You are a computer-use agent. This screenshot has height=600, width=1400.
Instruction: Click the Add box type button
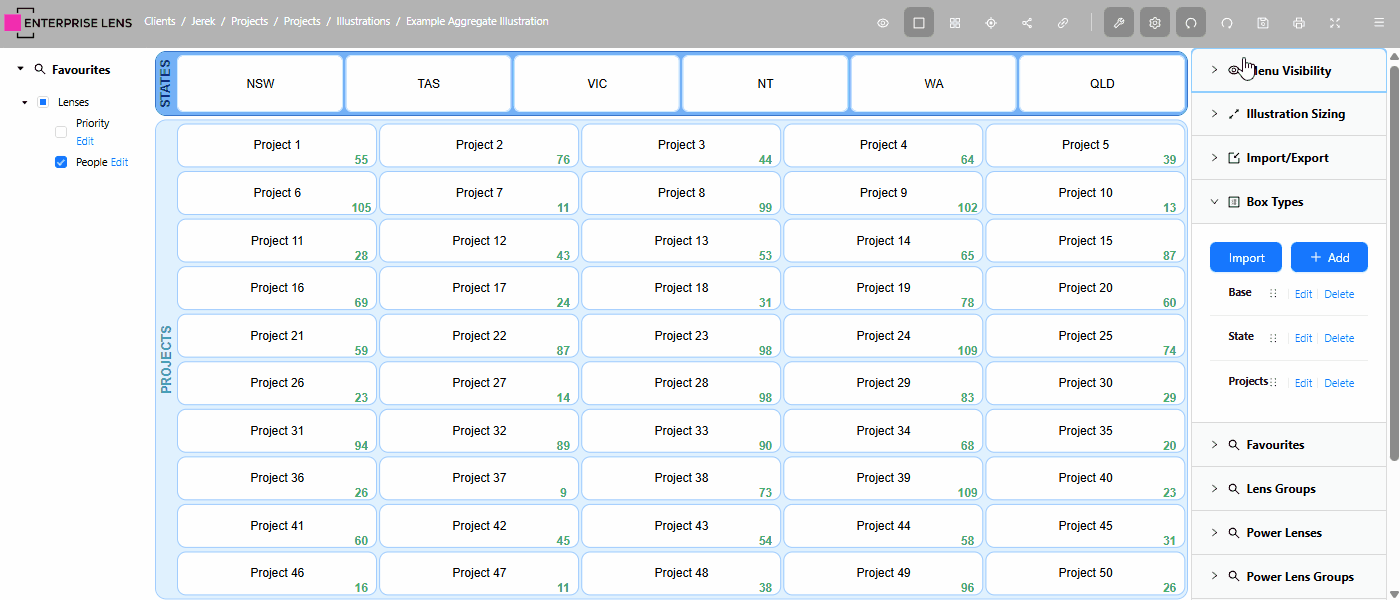1329,257
